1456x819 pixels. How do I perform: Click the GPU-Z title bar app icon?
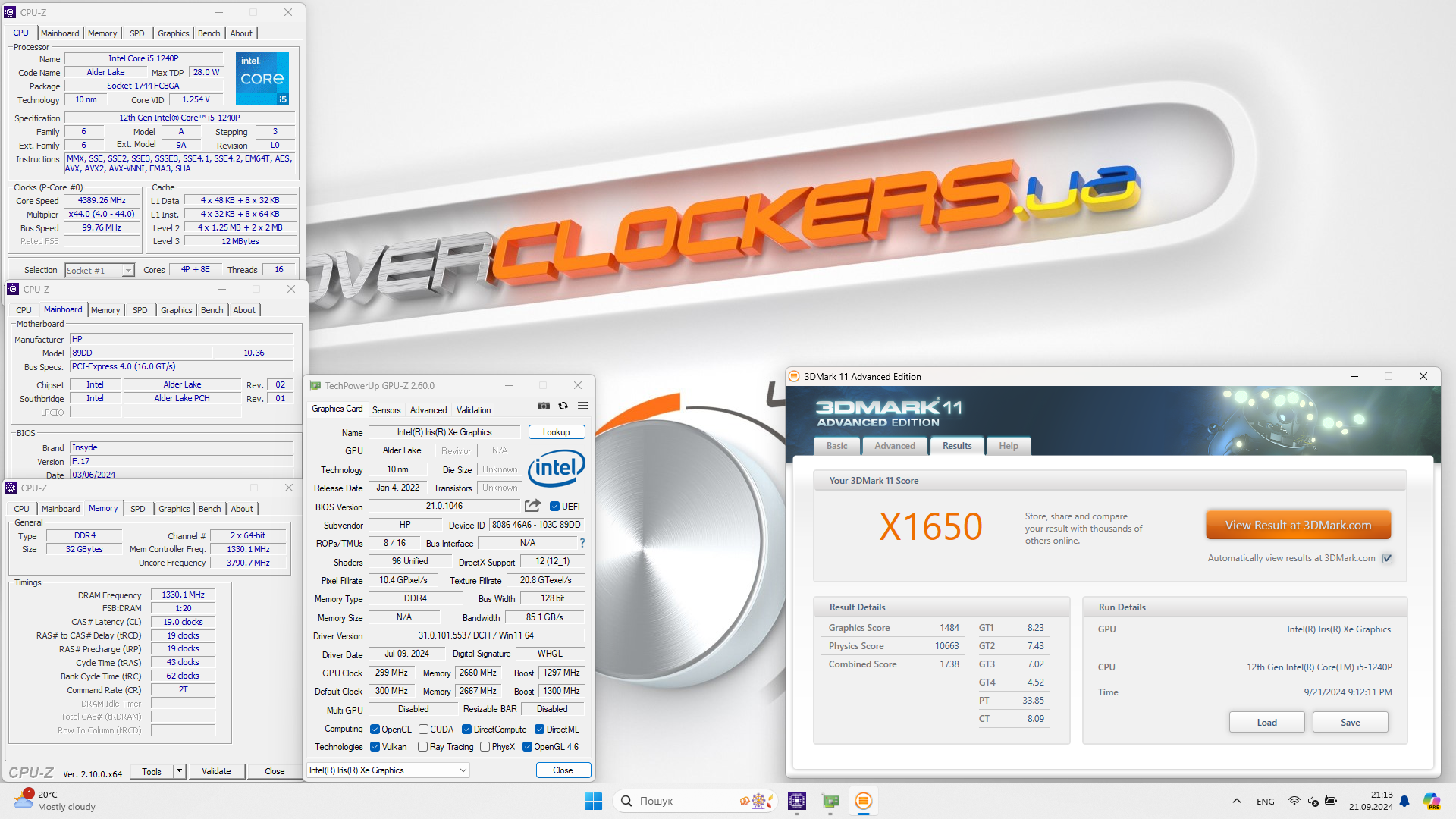point(315,385)
